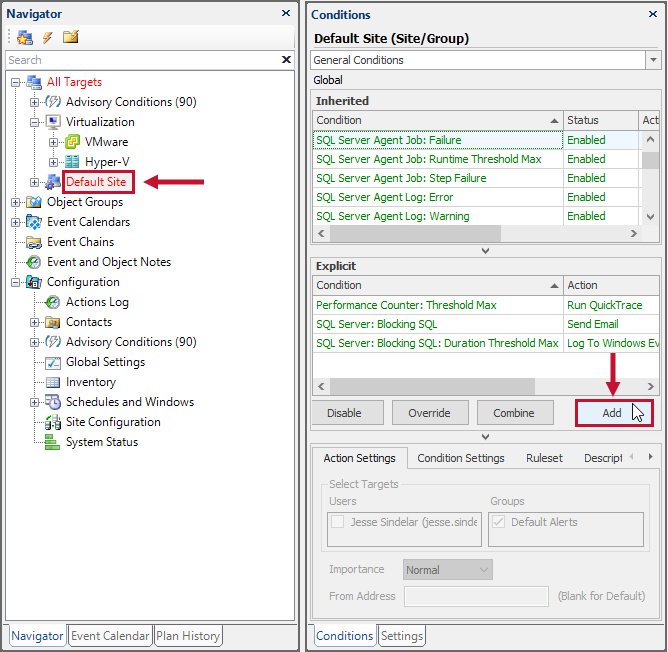Expand the Default Site node
The height and width of the screenshot is (652, 668).
pos(35,182)
